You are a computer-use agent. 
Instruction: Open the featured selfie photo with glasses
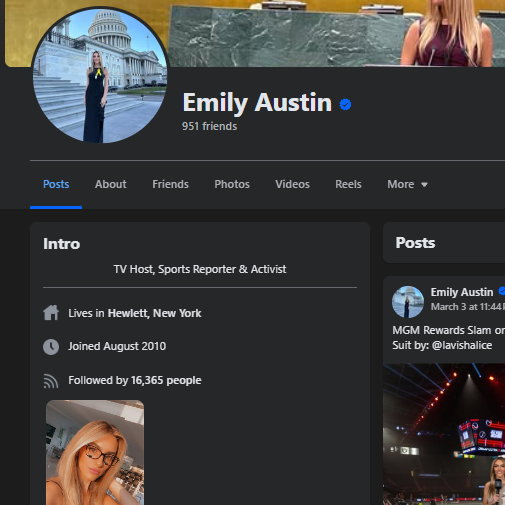95,453
